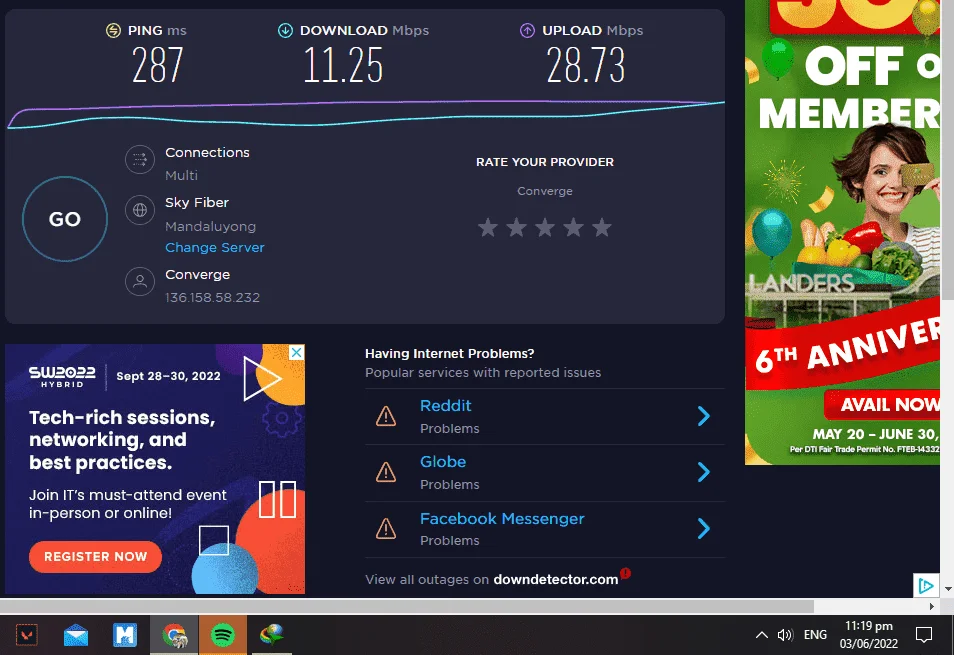Rate provider Converge four stars
Viewport: 954px width, 655px height.
pos(573,227)
